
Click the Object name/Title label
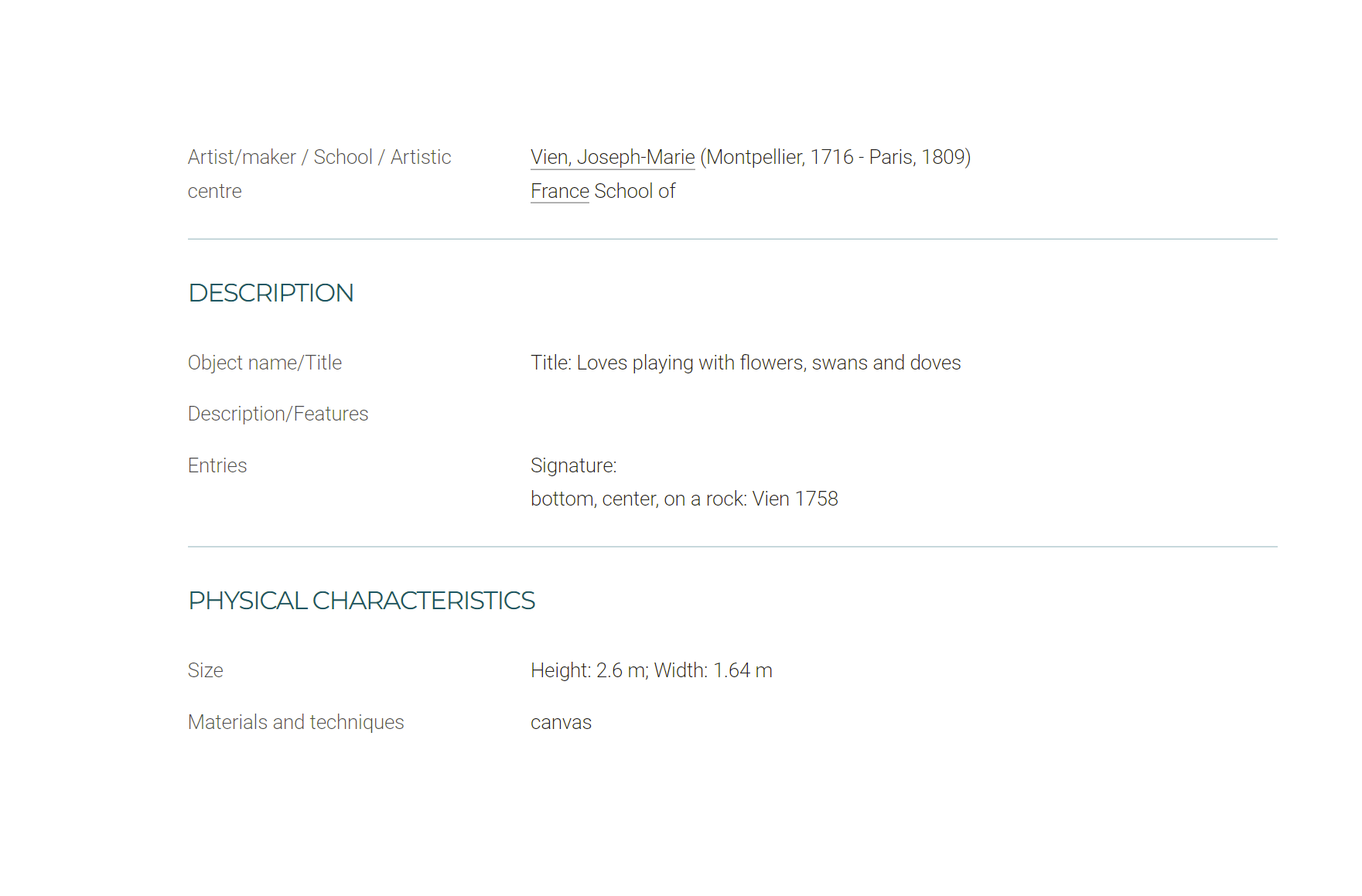click(265, 363)
